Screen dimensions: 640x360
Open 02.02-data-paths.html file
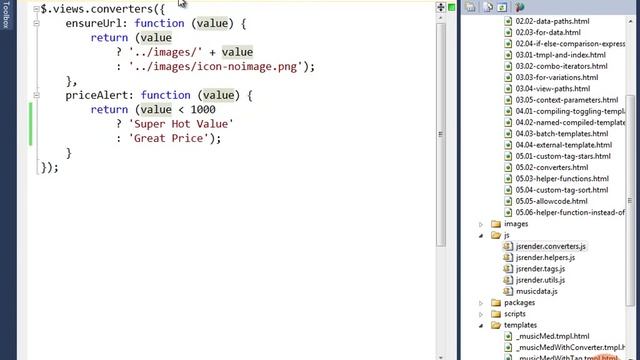pos(552,21)
